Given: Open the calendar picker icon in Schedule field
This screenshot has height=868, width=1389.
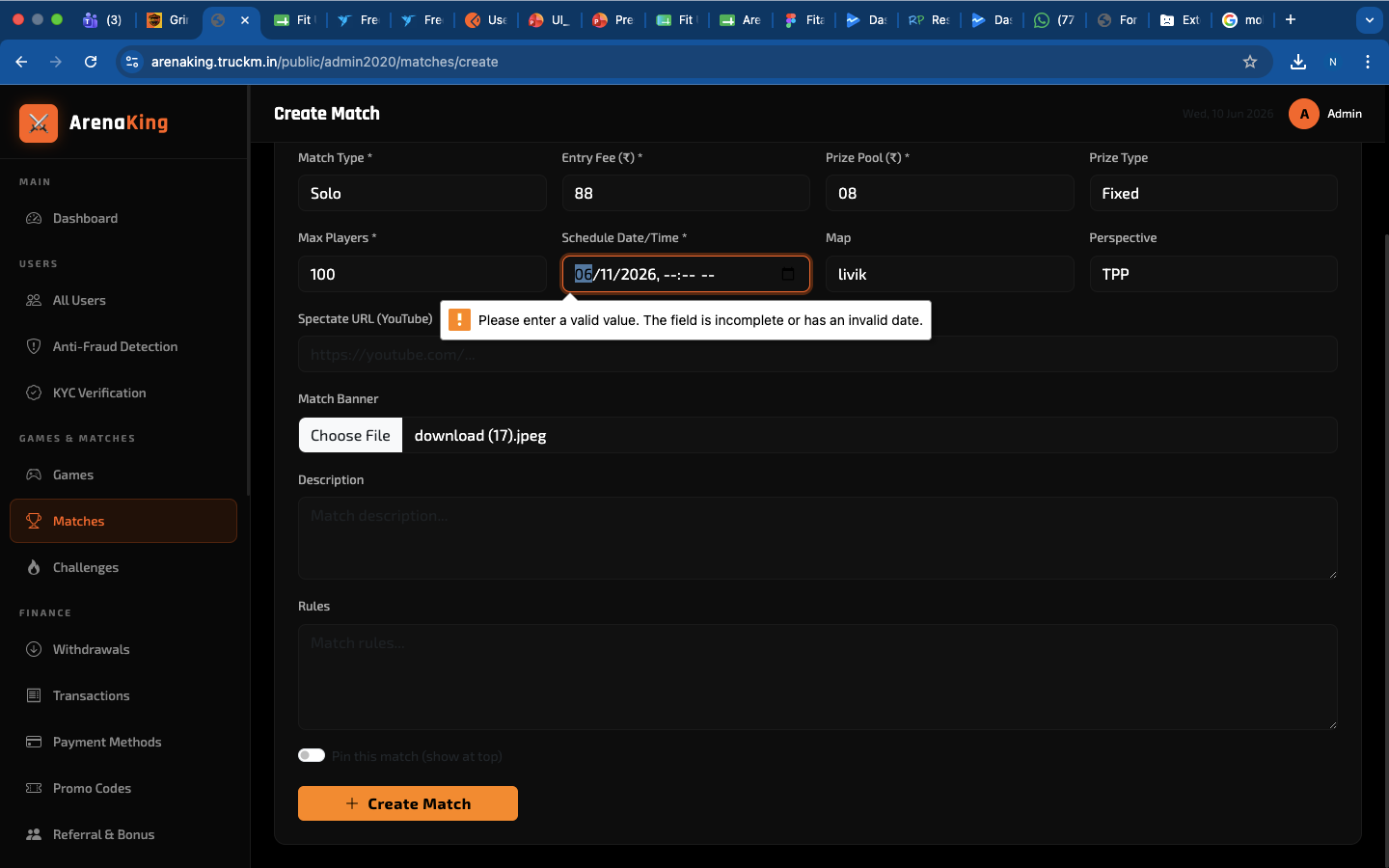Looking at the screenshot, I should pos(788,274).
